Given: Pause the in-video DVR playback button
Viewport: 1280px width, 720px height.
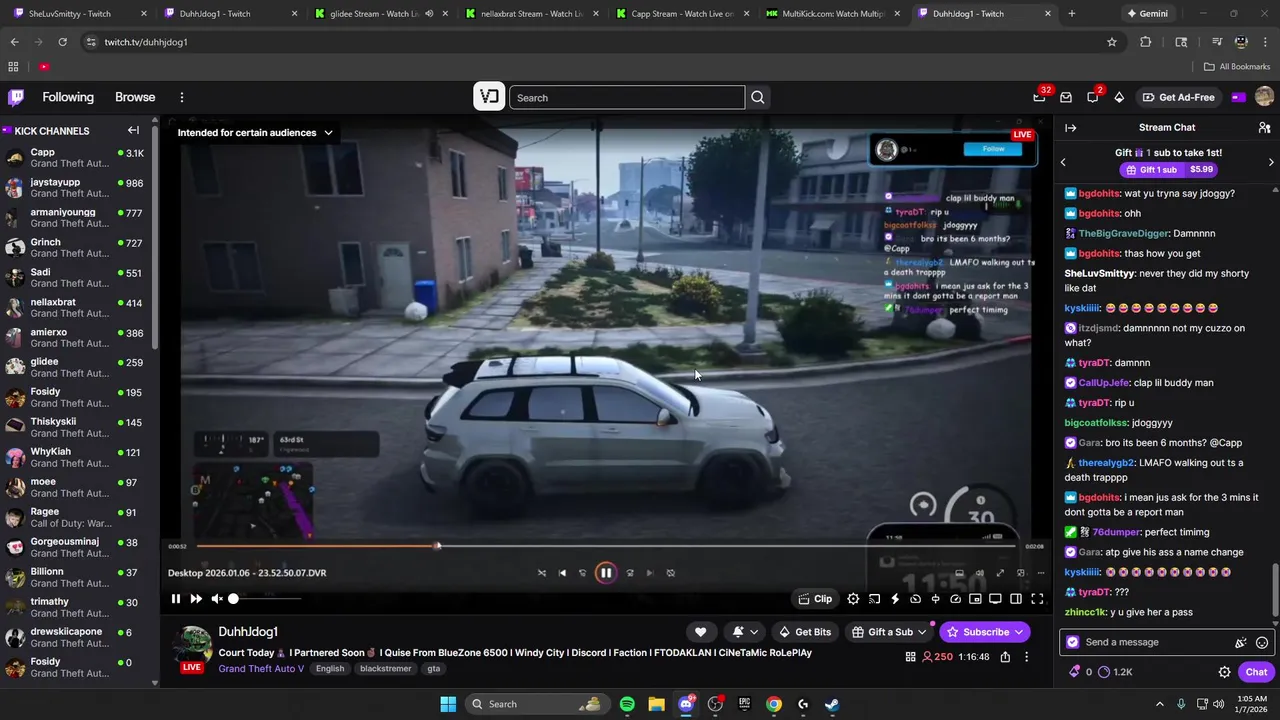Looking at the screenshot, I should 606,573.
